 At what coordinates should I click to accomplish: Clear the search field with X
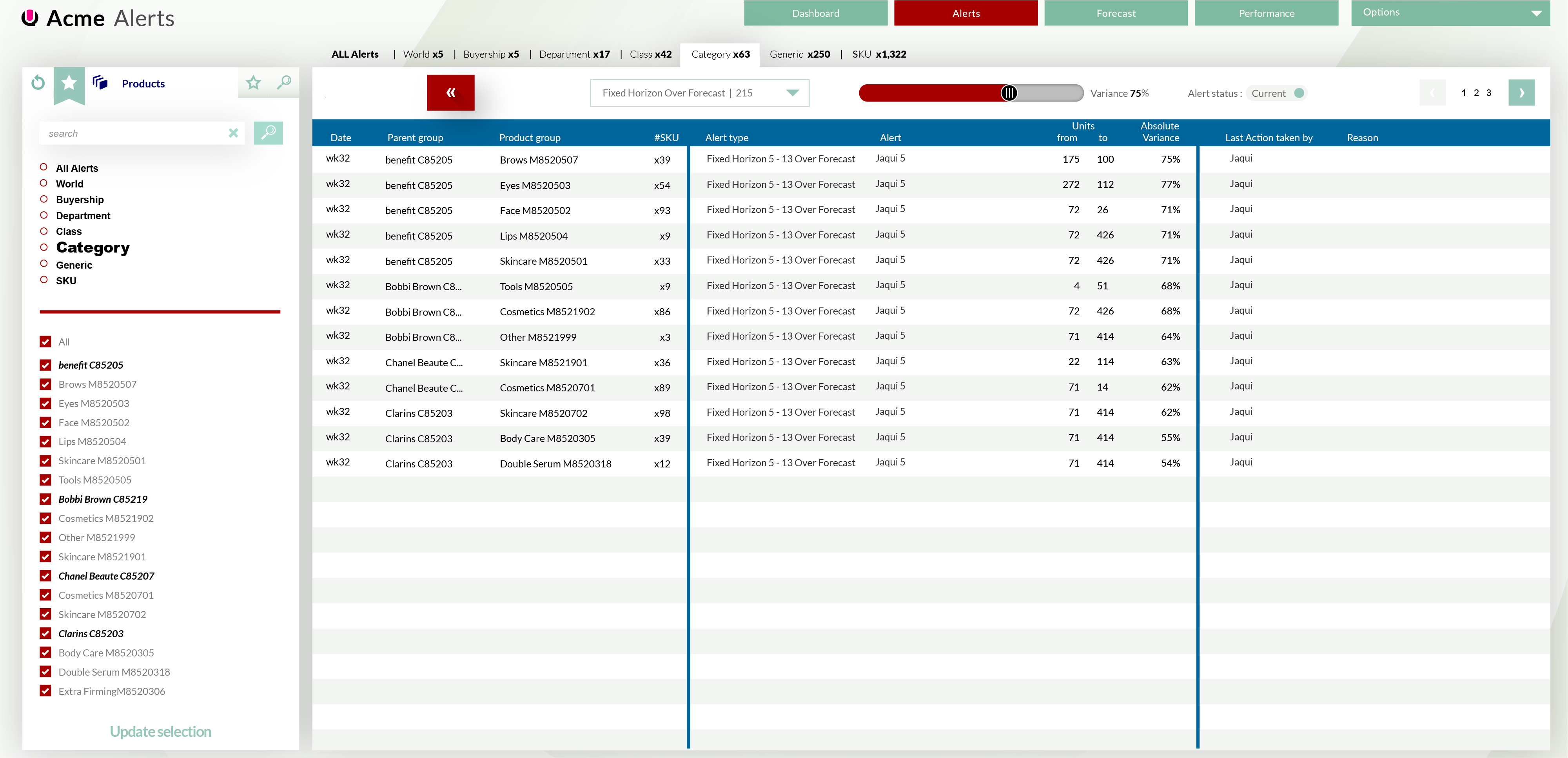233,133
